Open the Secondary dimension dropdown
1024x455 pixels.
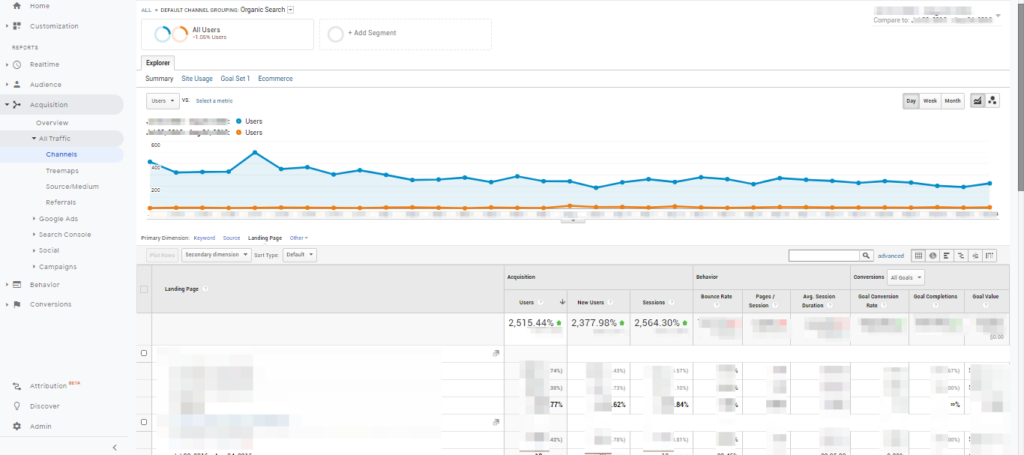point(216,255)
